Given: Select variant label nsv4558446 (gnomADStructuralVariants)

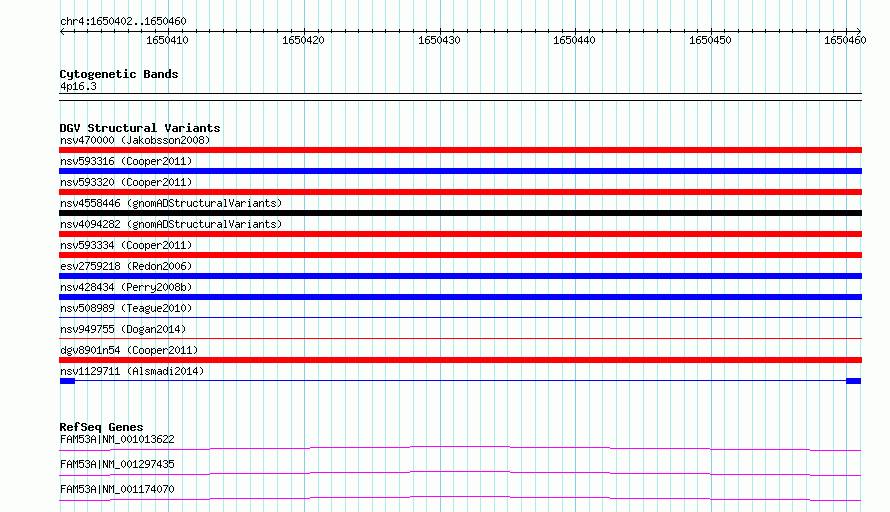Looking at the screenshot, I should [171, 203].
